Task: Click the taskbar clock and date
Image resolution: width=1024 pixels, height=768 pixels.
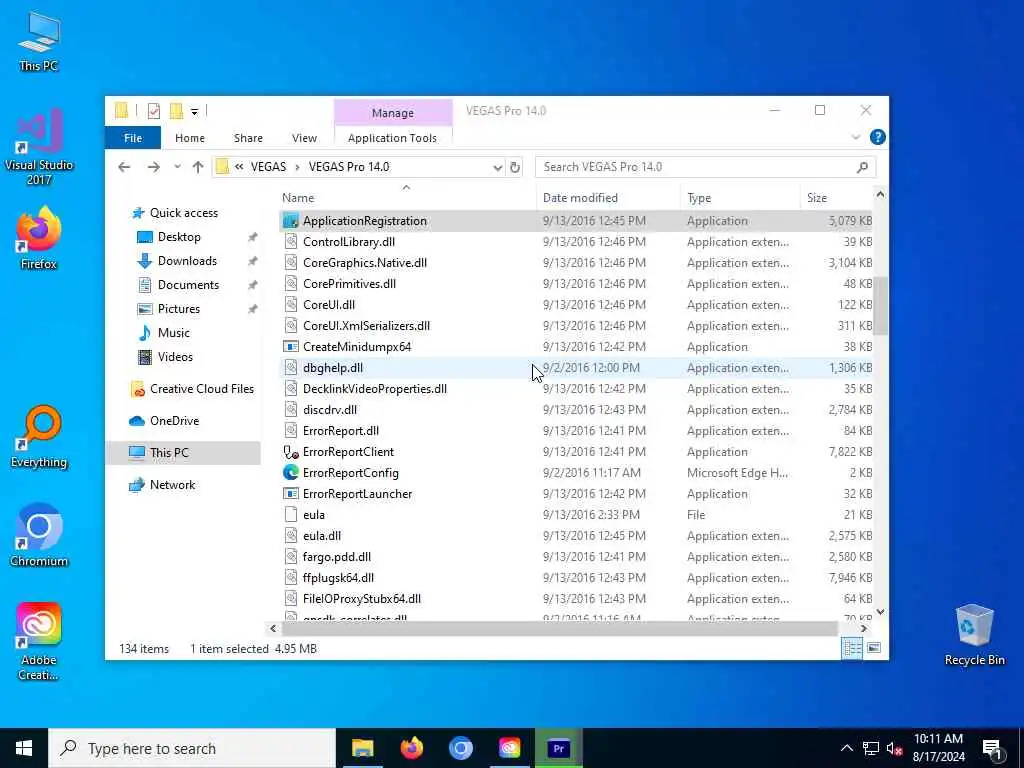Action: pyautogui.click(x=938, y=748)
